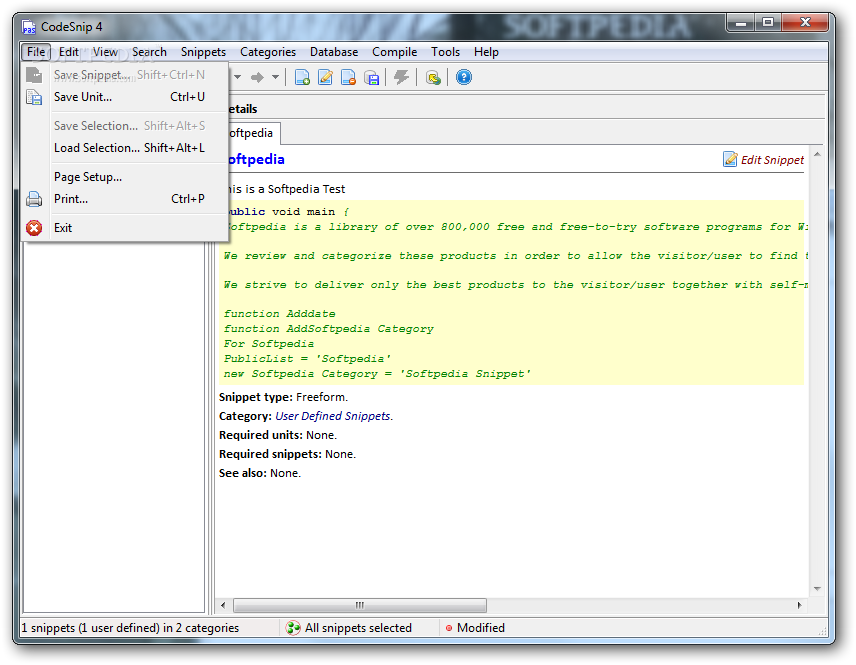Click the Test Compile lightning icon
This screenshot has width=856, height=665.
(x=402, y=78)
